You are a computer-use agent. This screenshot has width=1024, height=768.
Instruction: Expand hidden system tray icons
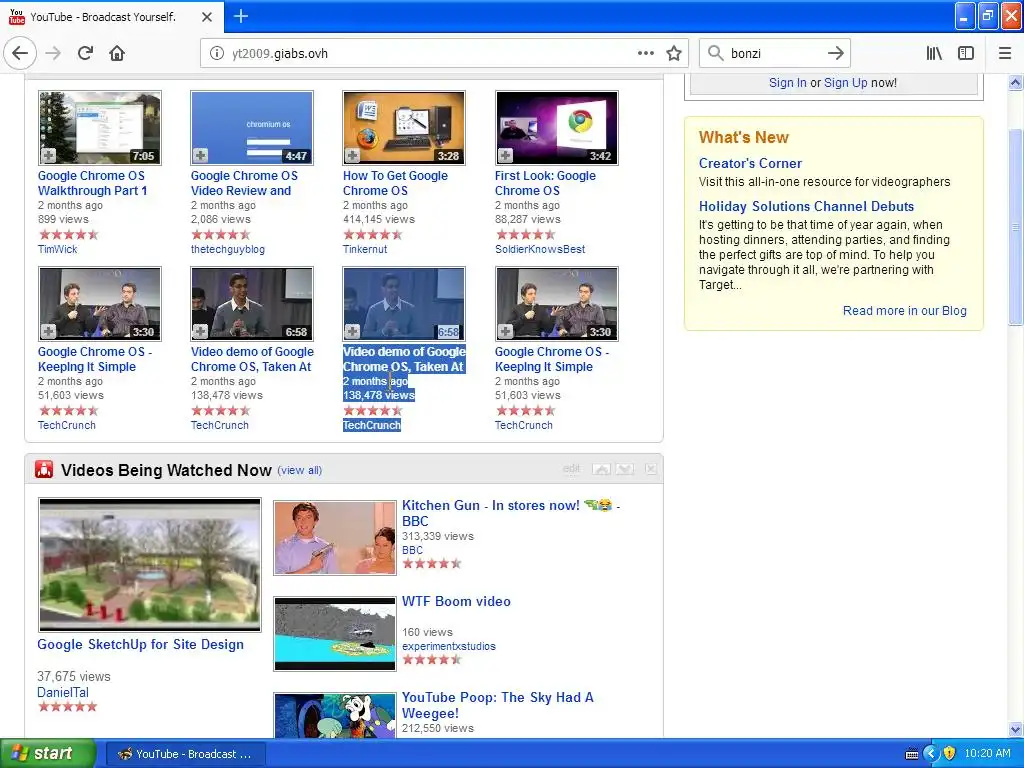[931, 754]
